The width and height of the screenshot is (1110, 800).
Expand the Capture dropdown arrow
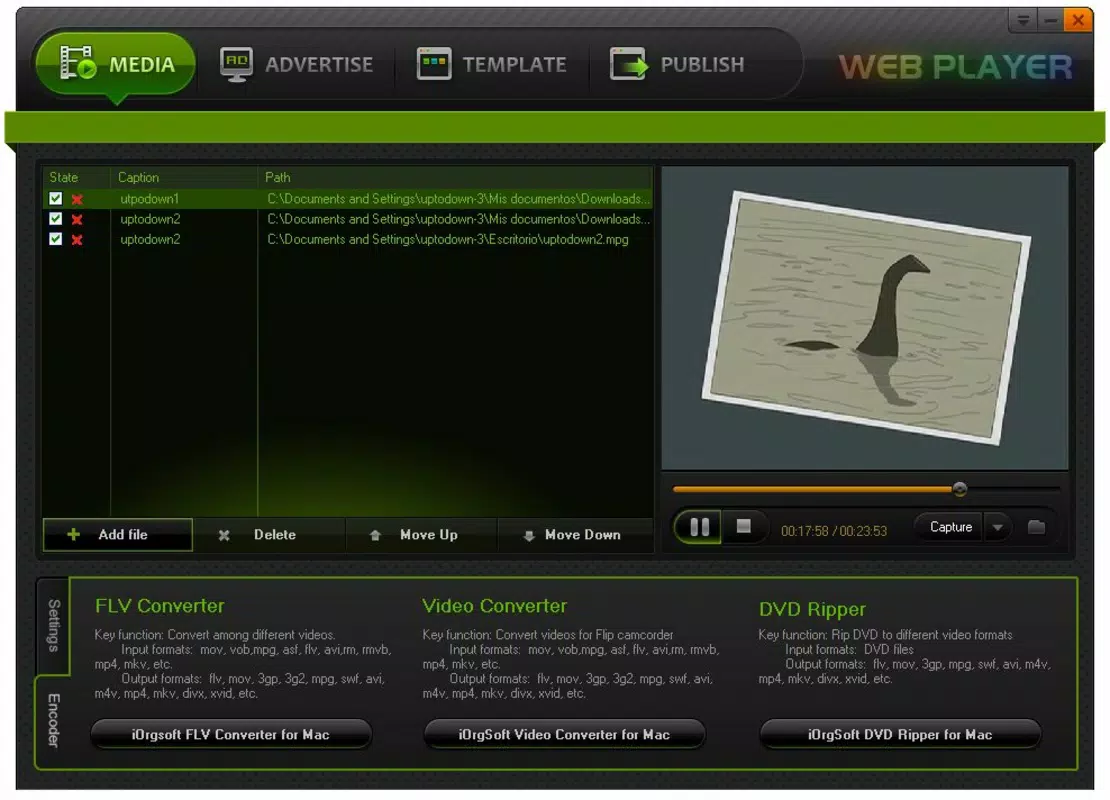[997, 527]
